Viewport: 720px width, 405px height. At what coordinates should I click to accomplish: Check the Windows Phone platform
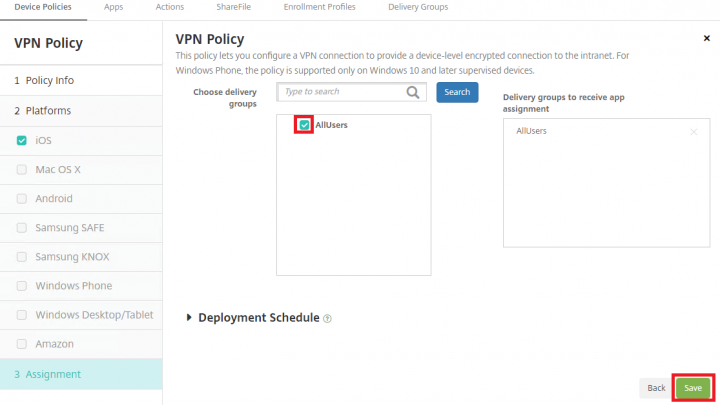coord(22,286)
